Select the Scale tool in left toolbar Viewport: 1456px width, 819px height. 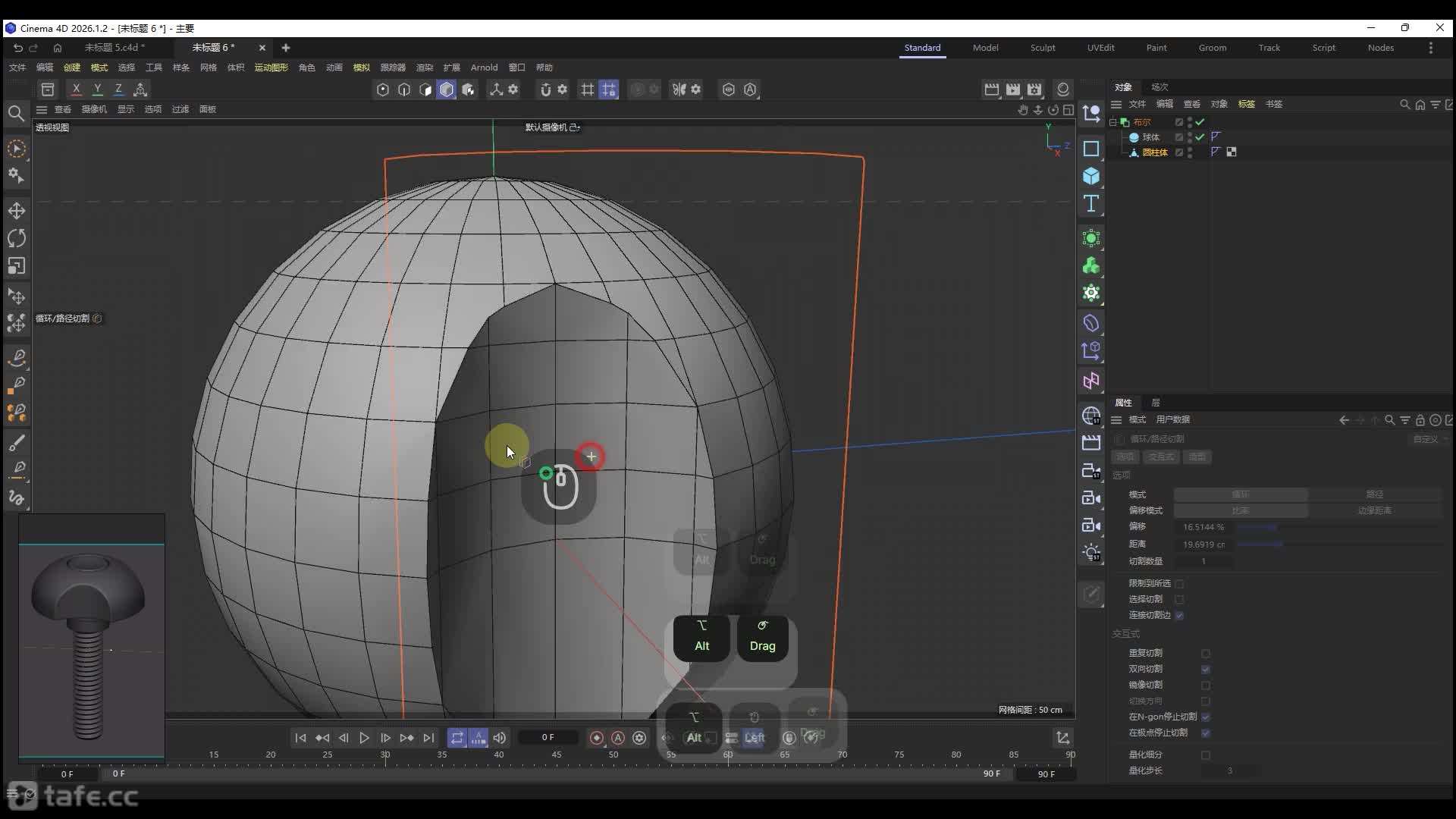[x=17, y=265]
